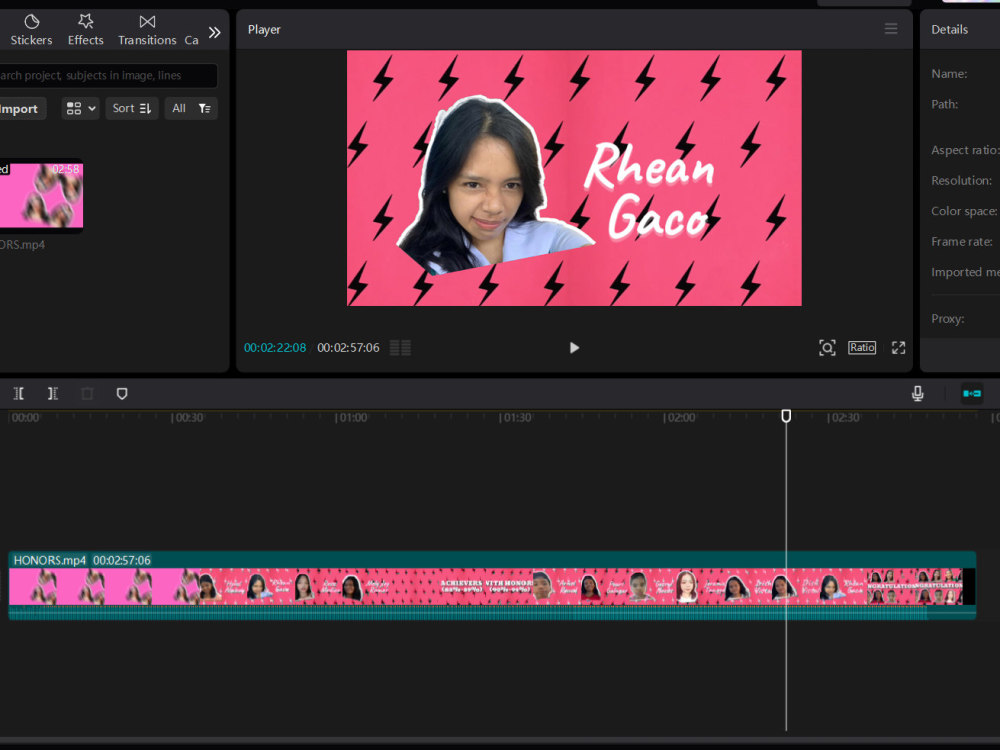1000x750 pixels.
Task: Click the Import button
Action: (21, 108)
